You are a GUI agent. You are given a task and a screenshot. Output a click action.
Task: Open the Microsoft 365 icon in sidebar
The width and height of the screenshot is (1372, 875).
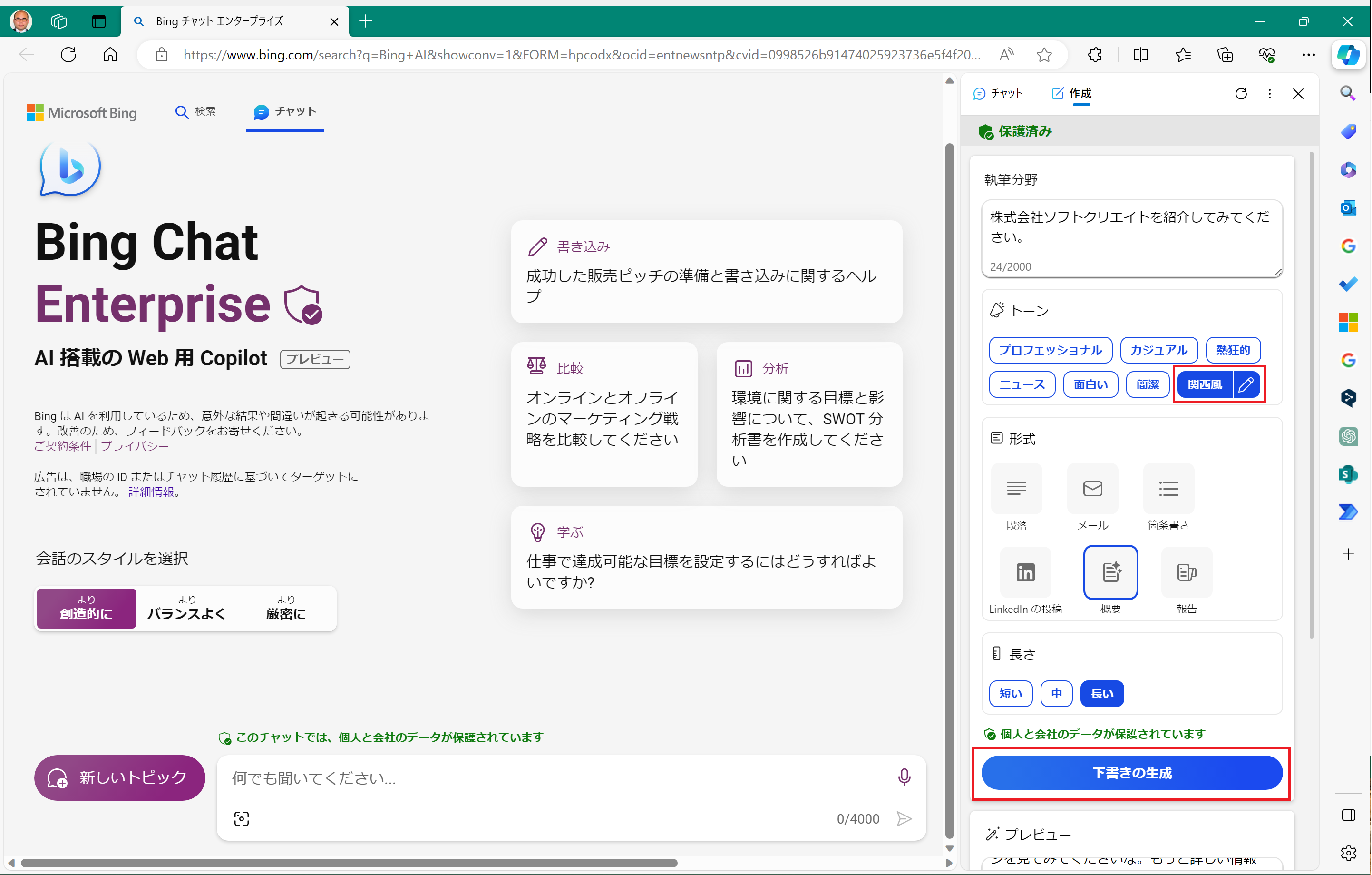(1348, 170)
